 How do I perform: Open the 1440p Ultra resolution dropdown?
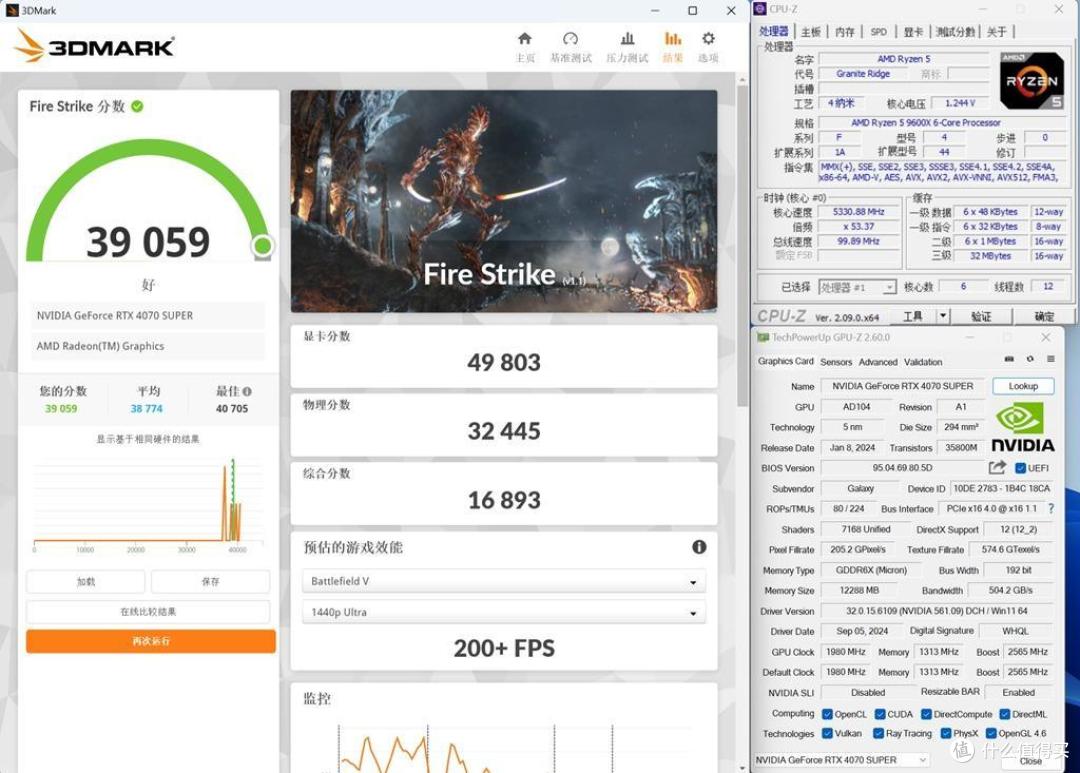coord(503,612)
